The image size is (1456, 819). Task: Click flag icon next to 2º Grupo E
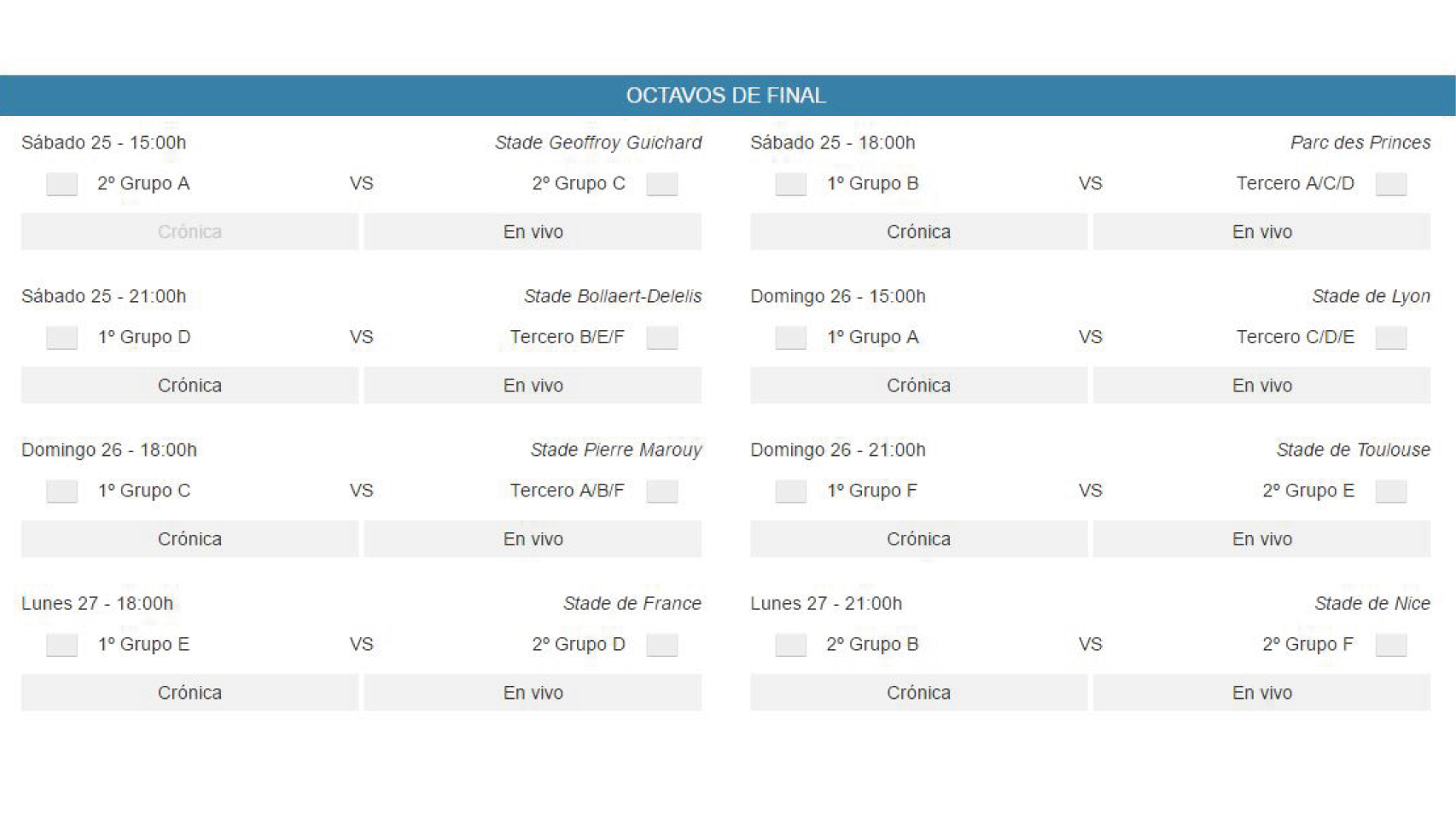point(1390,491)
